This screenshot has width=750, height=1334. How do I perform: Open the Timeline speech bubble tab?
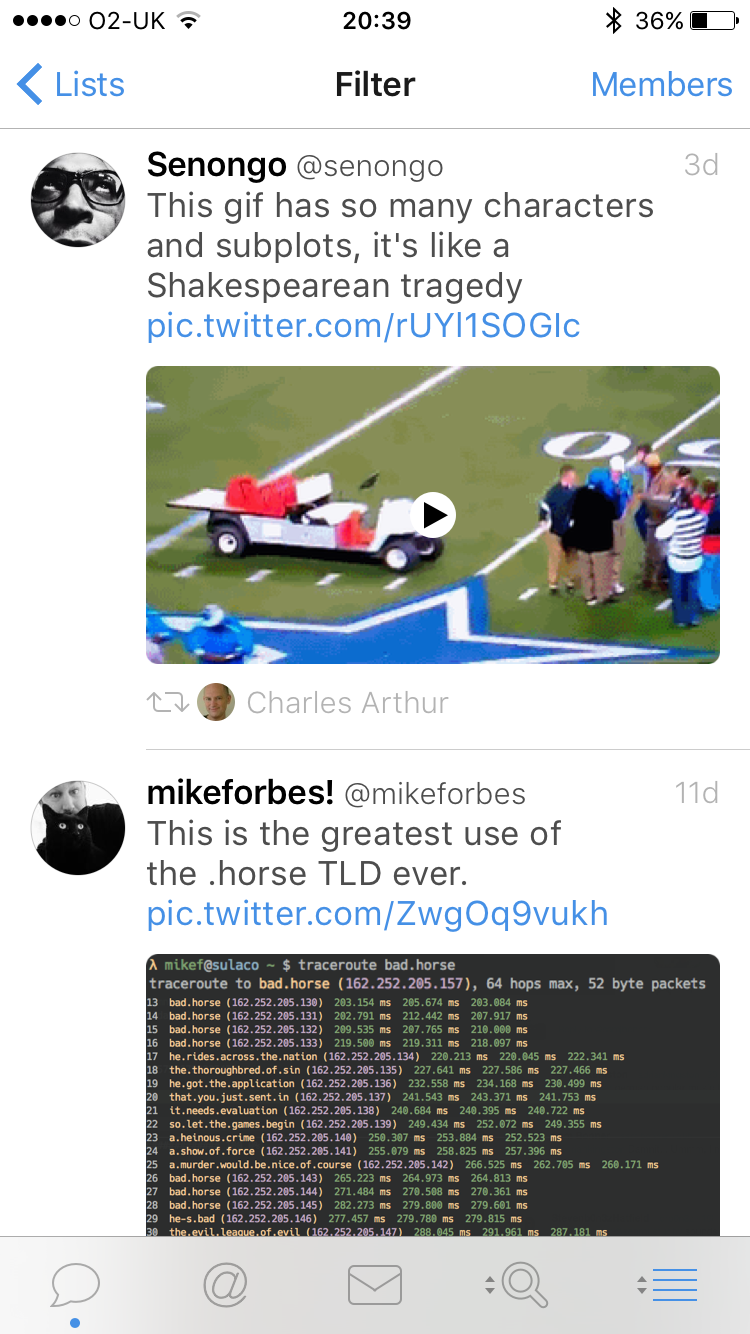pyautogui.click(x=75, y=1285)
